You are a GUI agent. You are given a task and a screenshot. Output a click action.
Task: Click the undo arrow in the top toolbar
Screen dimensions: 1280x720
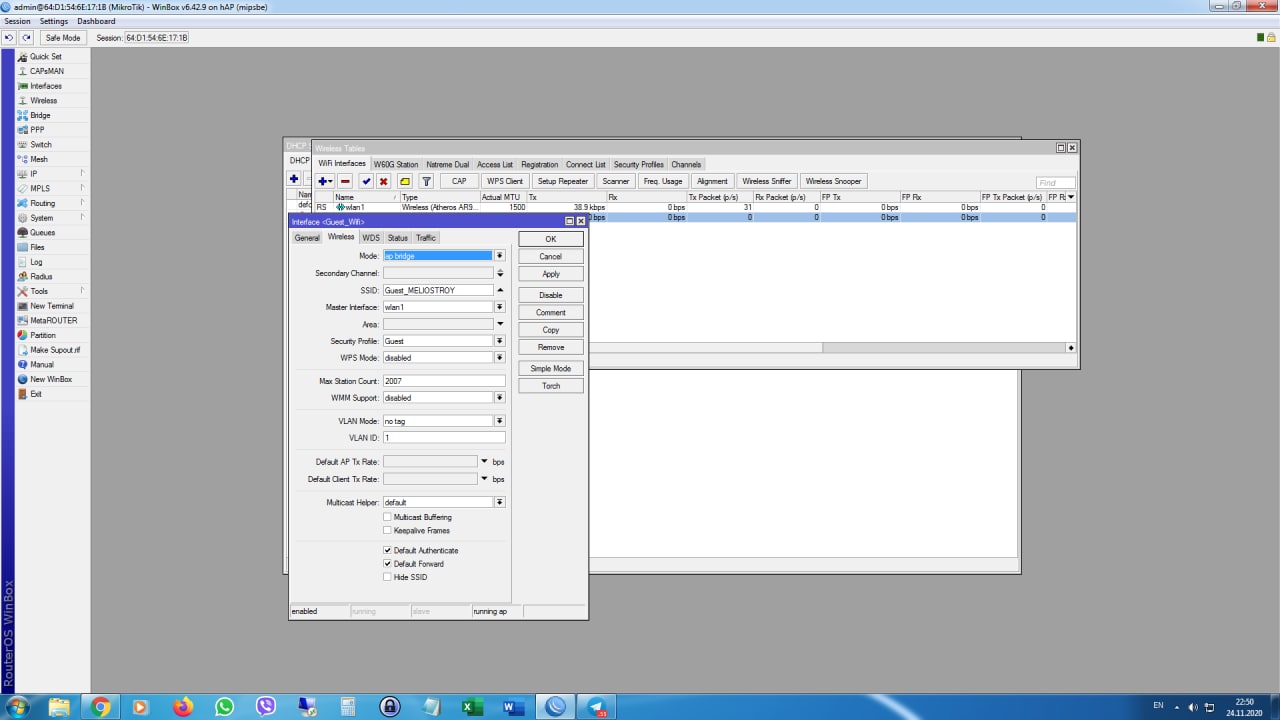9,38
